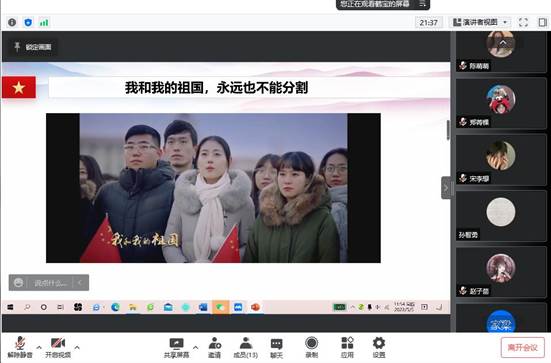Turn on camera with 开启视频

[x=58, y=348]
